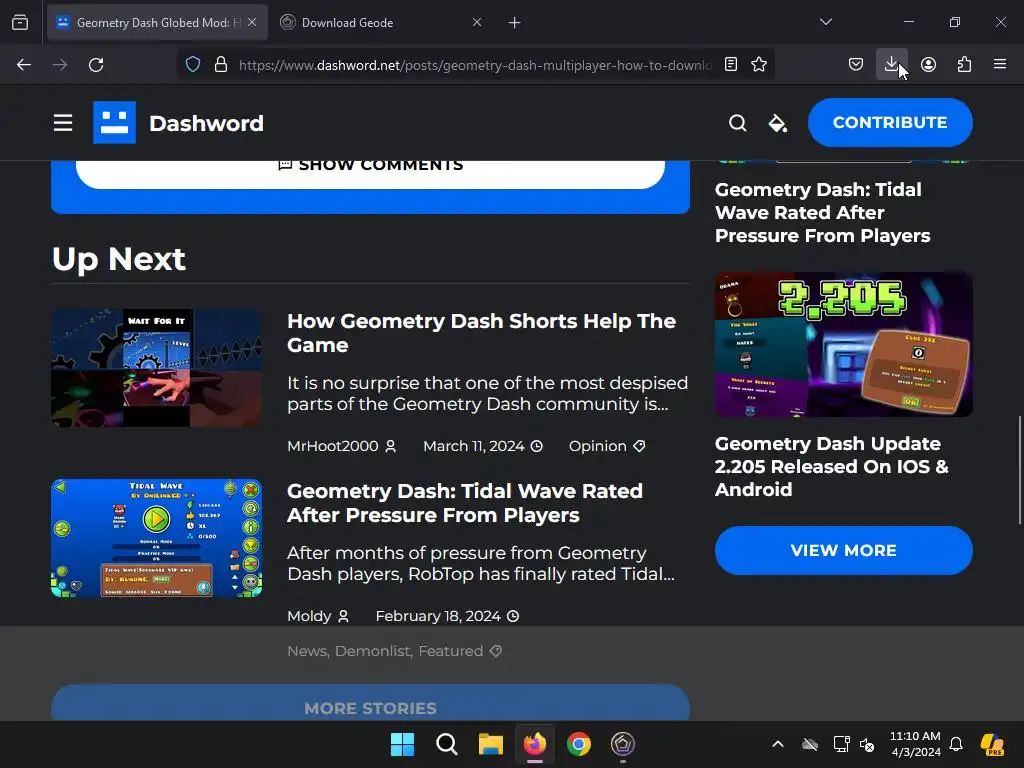Screen dimensions: 1024x768
Task: Open Tidal Wave Rated article in Up Next
Action: click(x=464, y=503)
